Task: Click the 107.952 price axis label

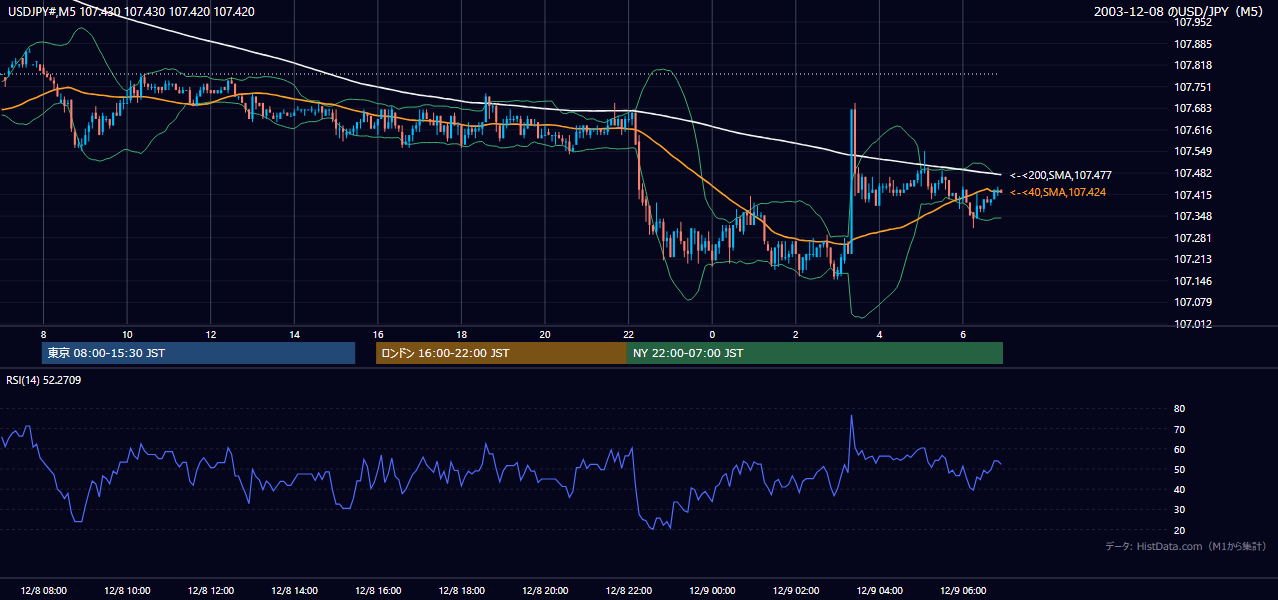Action: pos(1194,22)
